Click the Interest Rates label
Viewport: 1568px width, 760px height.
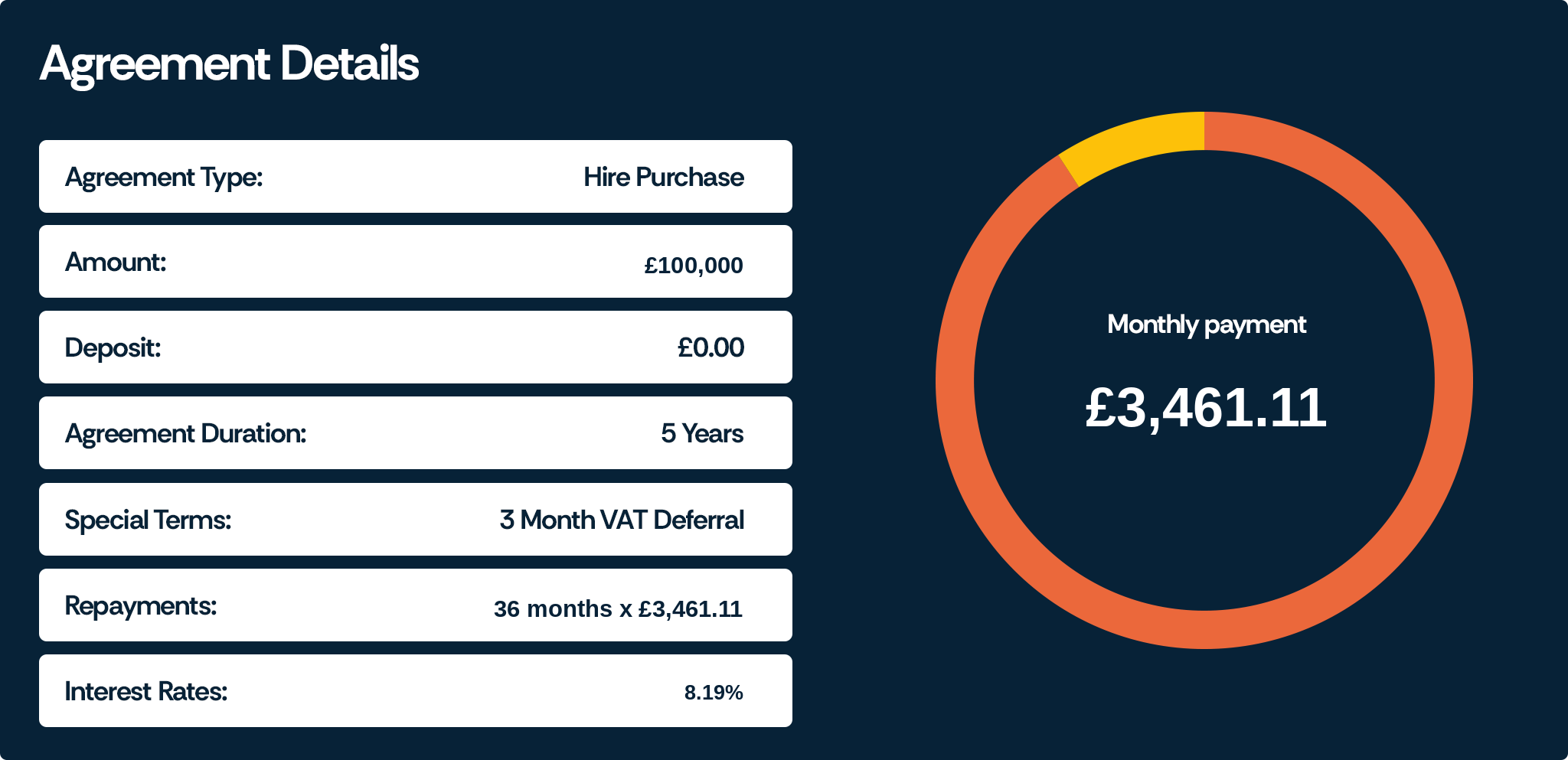146,692
